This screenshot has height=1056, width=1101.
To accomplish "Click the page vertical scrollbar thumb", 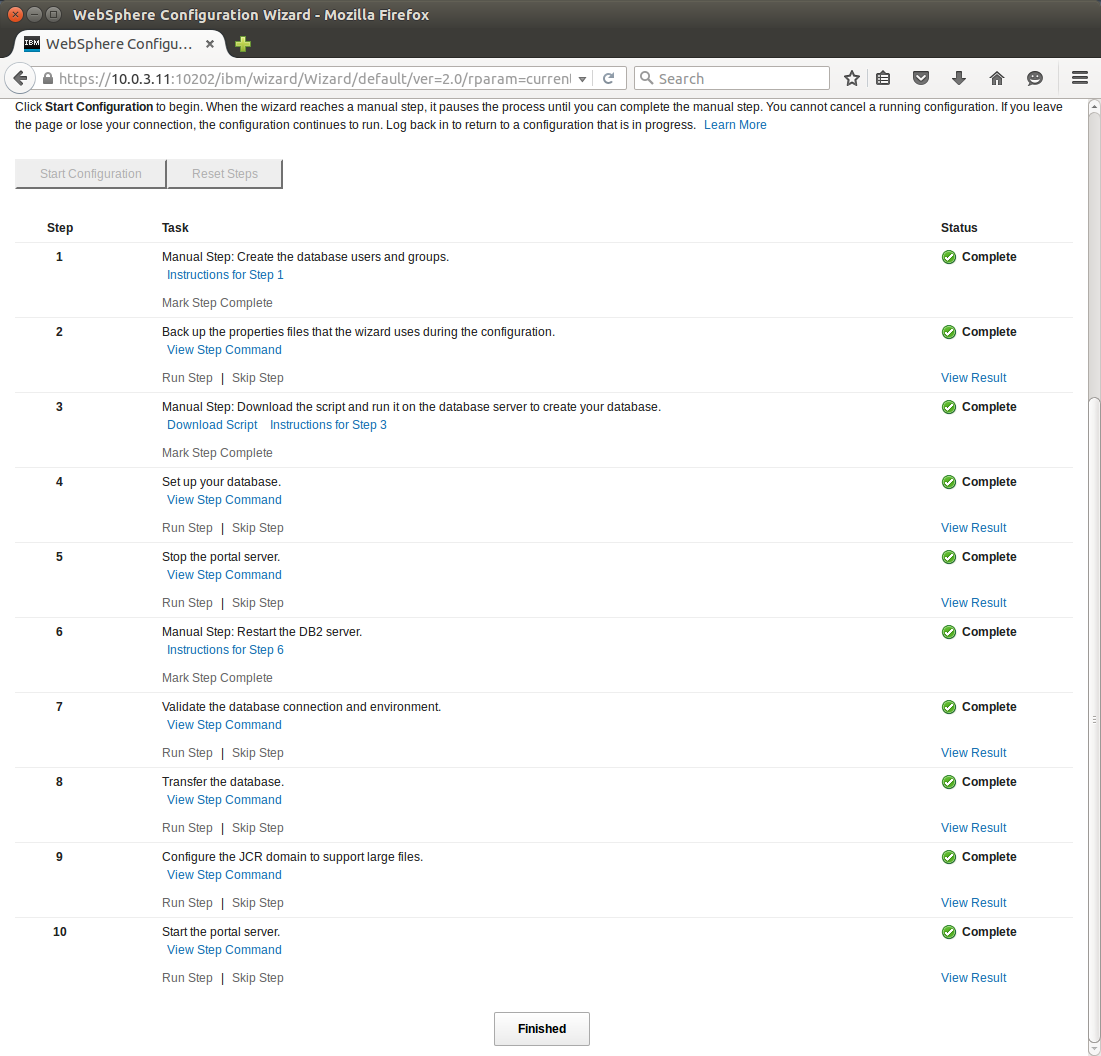I will 1094,721.
